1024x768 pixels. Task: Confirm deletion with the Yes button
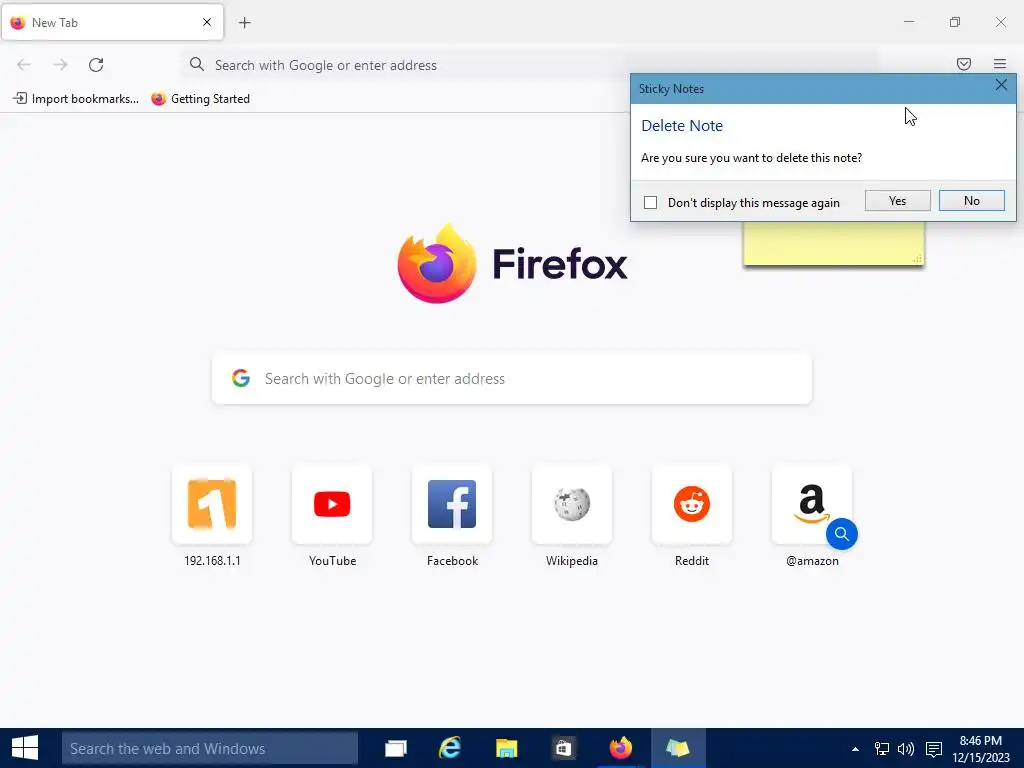(897, 200)
